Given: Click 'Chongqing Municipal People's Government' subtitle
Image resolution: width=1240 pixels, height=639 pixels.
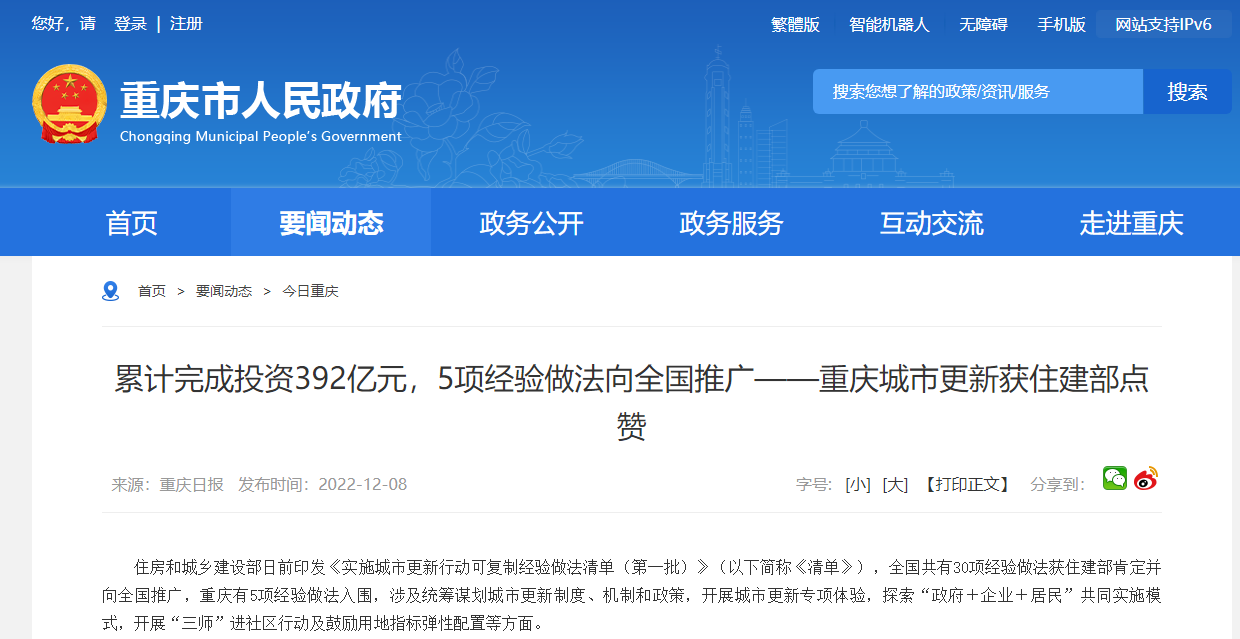Looking at the screenshot, I should coord(261,137).
